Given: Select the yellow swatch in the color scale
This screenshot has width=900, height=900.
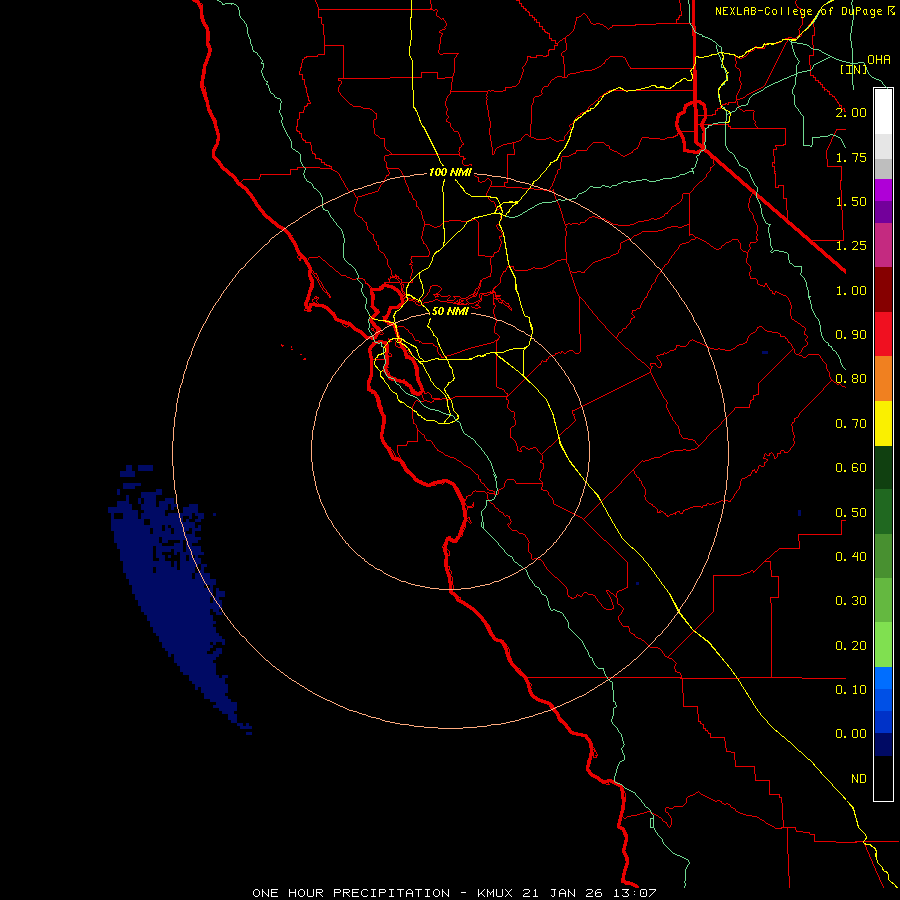Looking at the screenshot, I should tap(883, 424).
